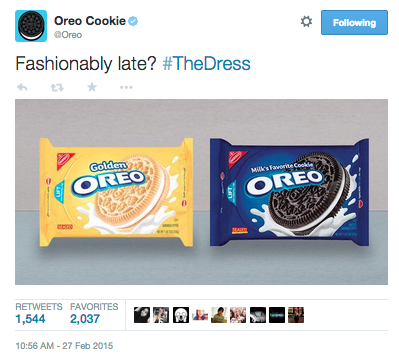399x360 pixels.
Task: Open the gear settings dropdown
Action: (306, 22)
